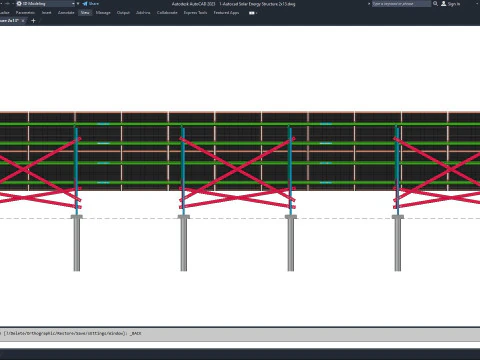Open the Express Tools ribbon tab
Viewport: 480px width, 360px height.
pos(195,13)
